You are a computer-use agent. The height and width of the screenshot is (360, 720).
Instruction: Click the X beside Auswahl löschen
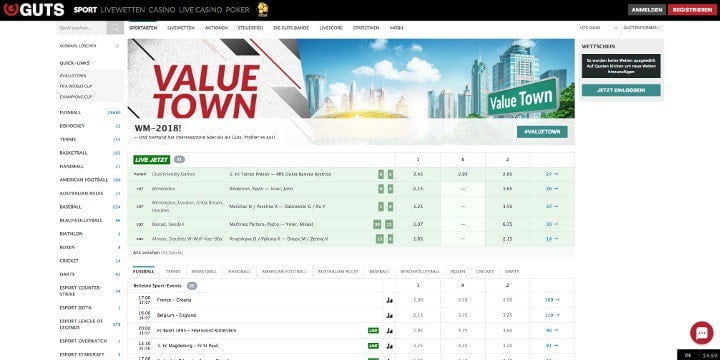[117, 46]
